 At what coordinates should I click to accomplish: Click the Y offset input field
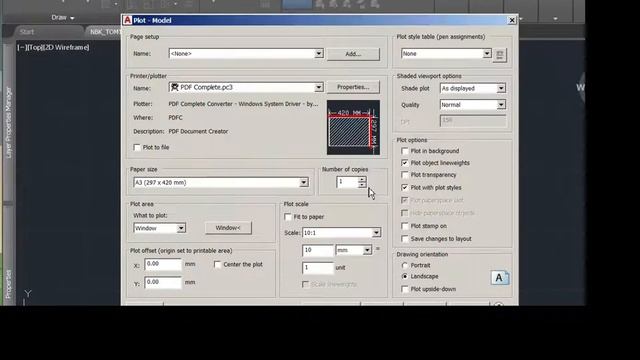pos(163,282)
